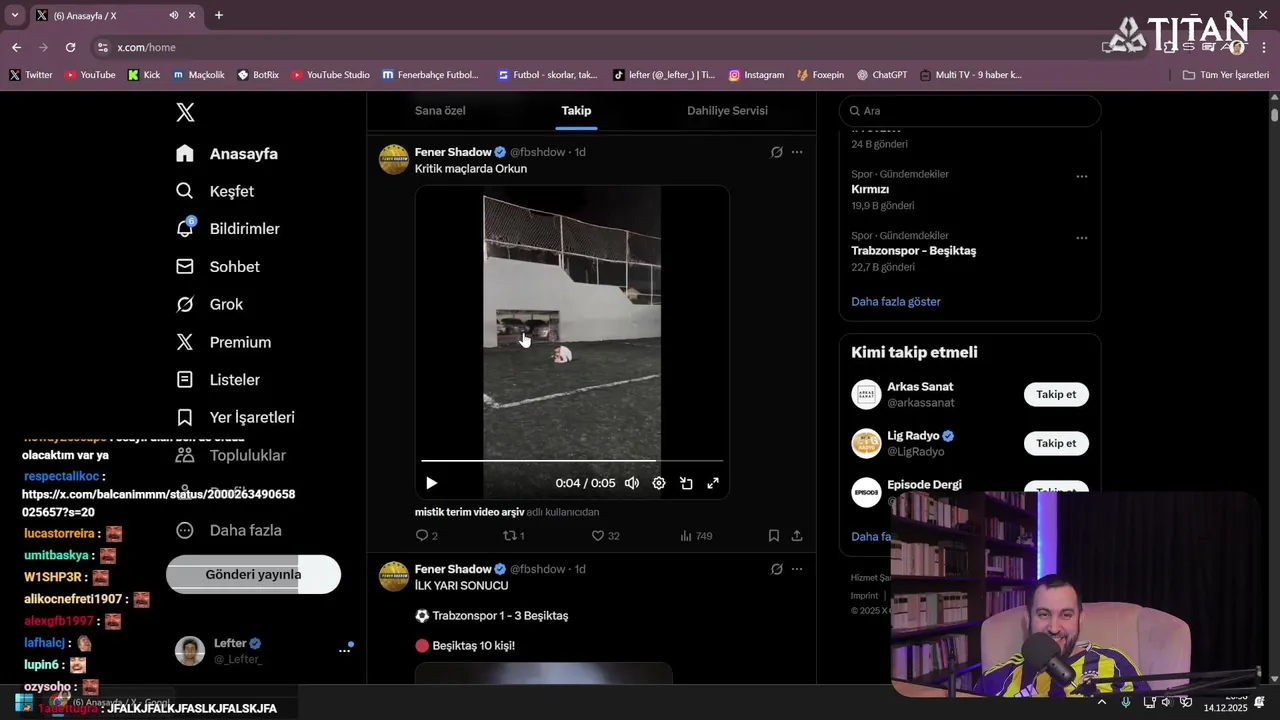Open the X logo home icon
This screenshot has width=1280, height=720.
pyautogui.click(x=185, y=112)
